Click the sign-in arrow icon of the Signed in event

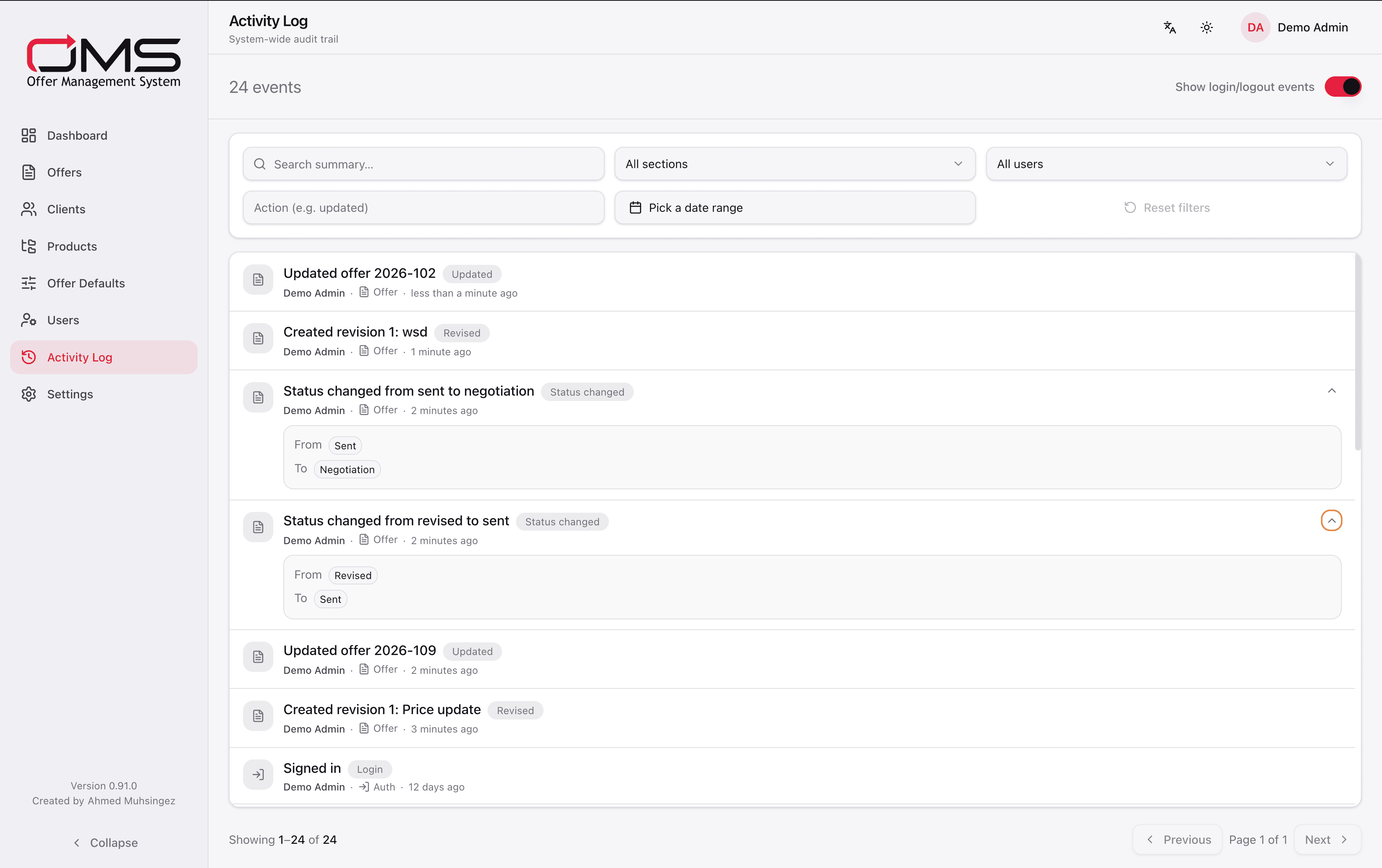point(258,774)
